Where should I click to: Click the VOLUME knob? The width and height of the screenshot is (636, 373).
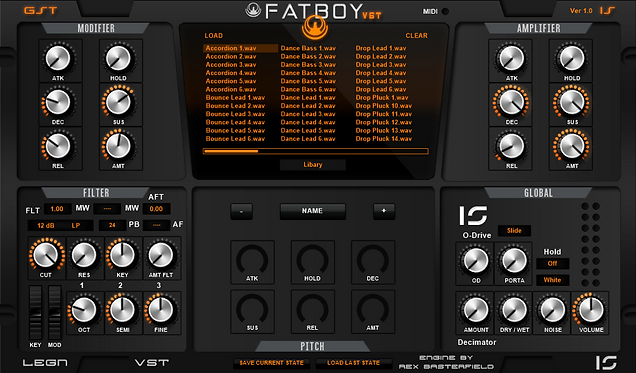pos(591,310)
